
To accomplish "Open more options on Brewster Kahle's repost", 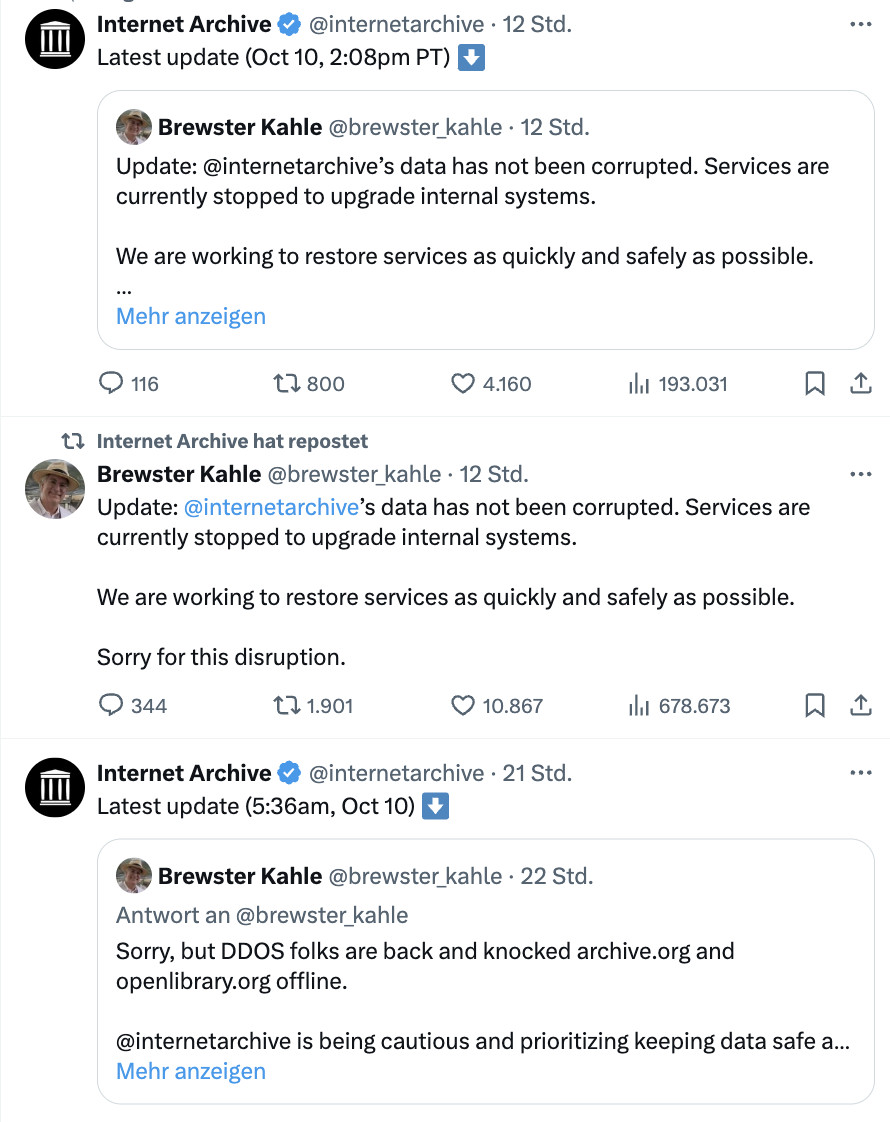I will click(x=861, y=474).
